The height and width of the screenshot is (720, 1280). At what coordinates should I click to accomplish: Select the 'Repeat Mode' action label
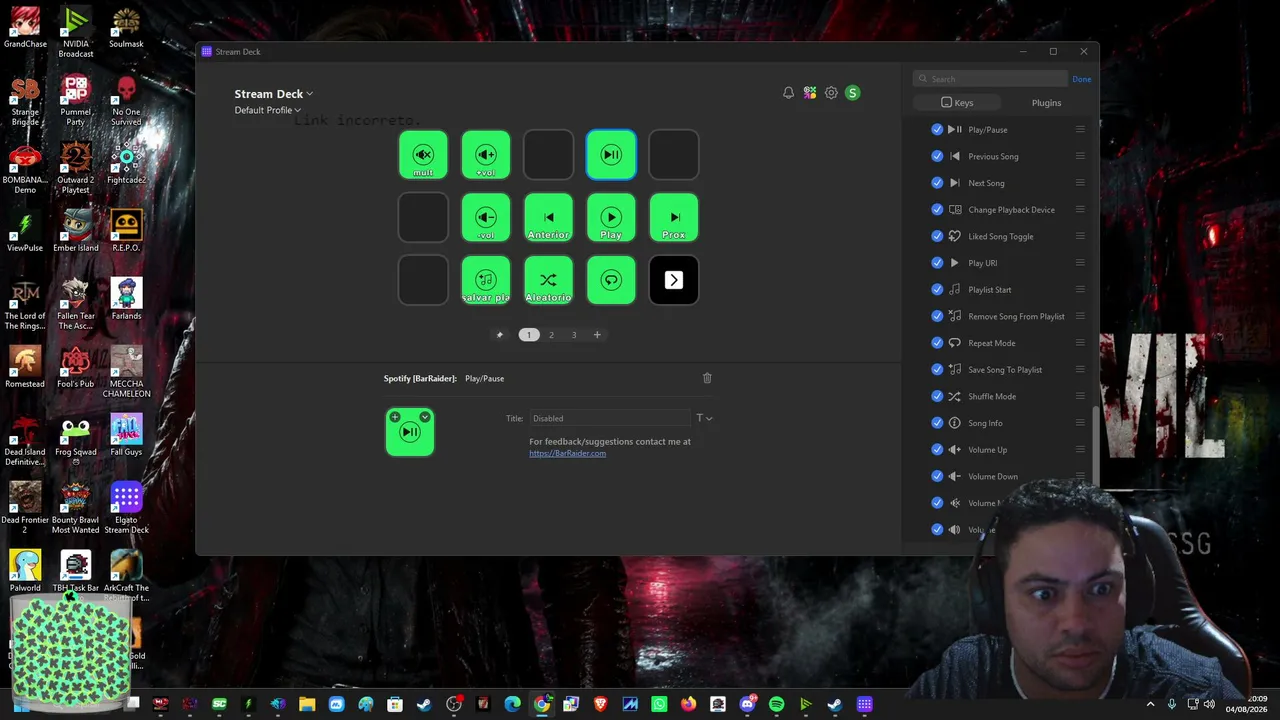pos(992,343)
